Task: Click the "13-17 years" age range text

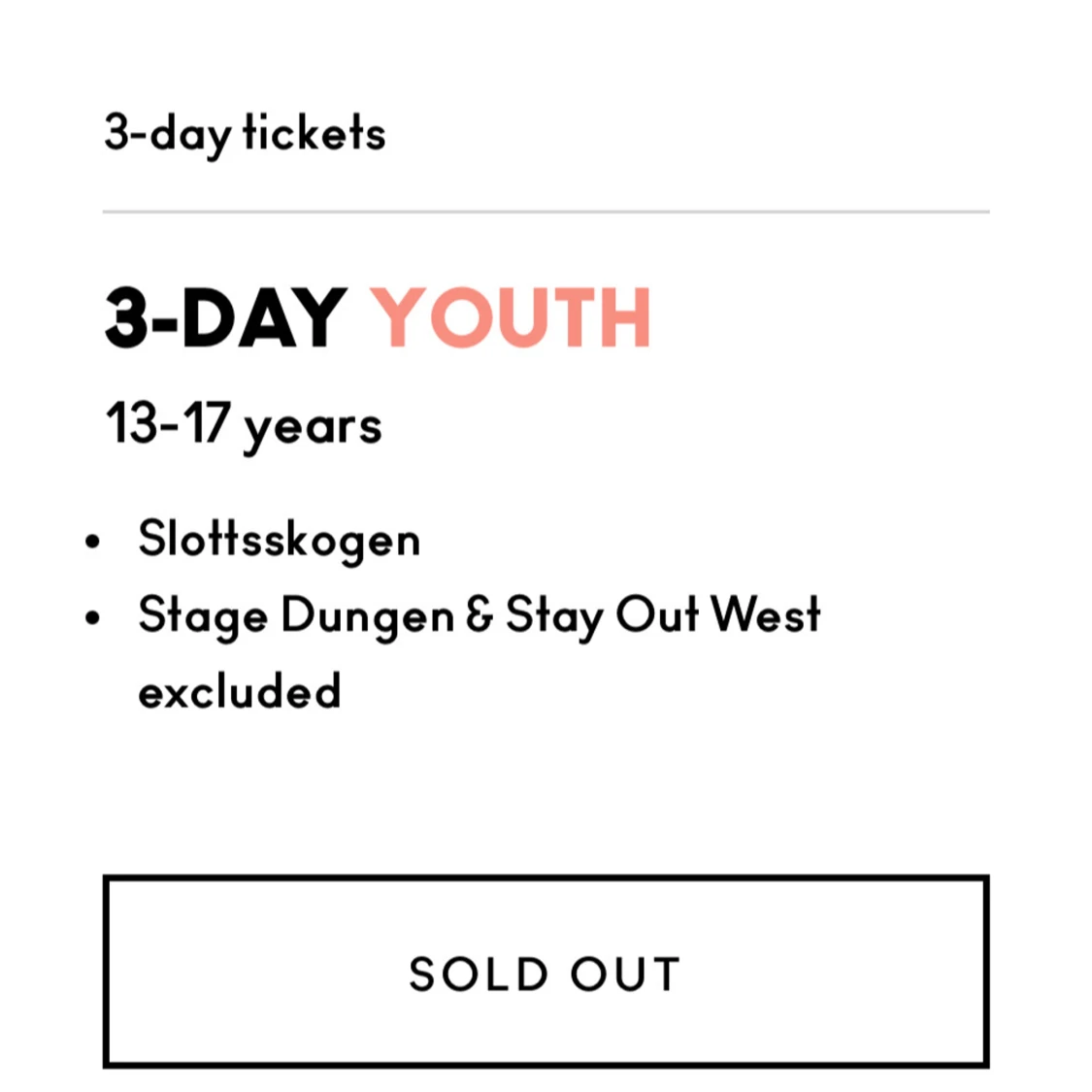Action: click(244, 425)
